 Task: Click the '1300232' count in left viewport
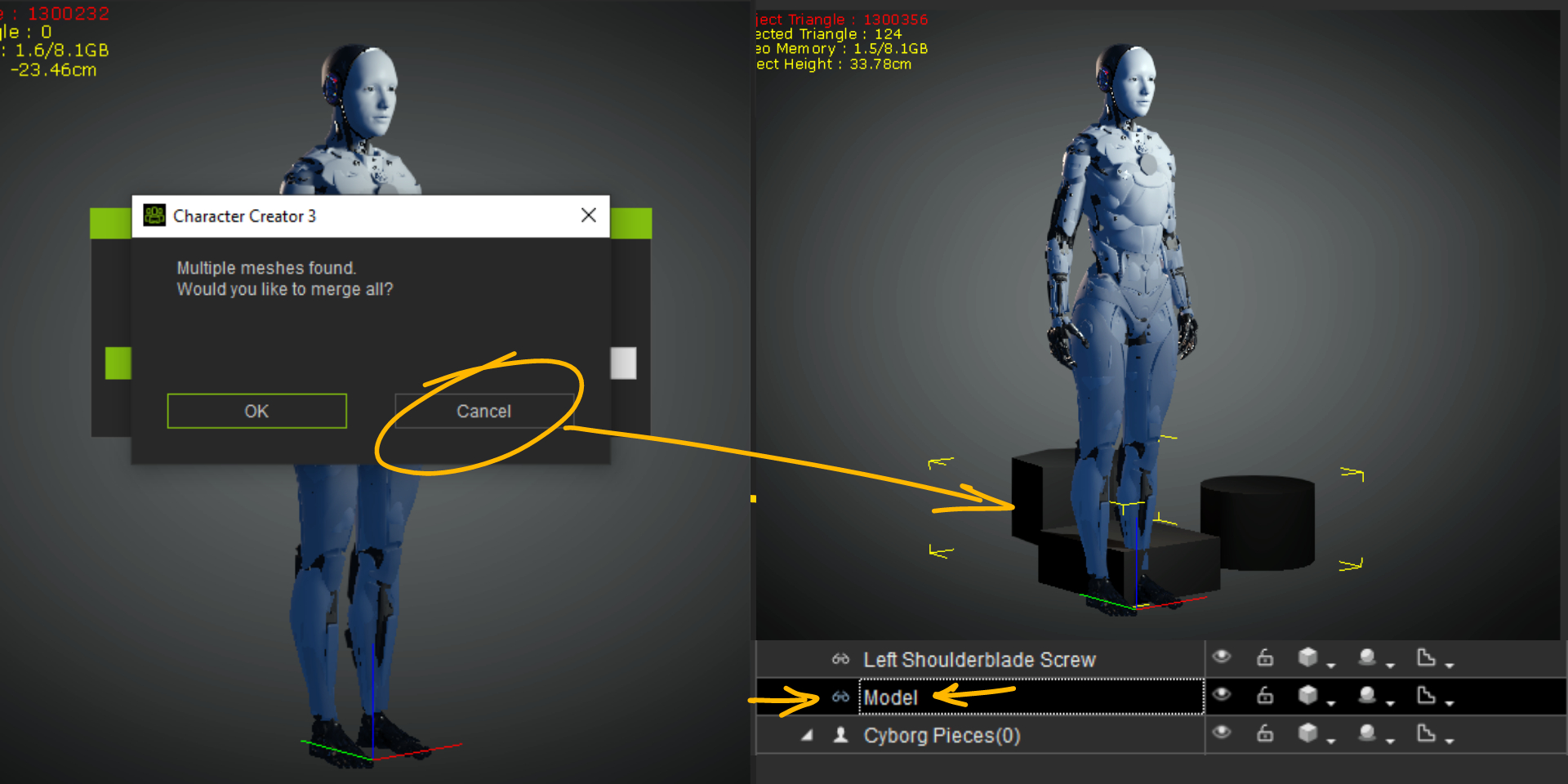[69, 14]
